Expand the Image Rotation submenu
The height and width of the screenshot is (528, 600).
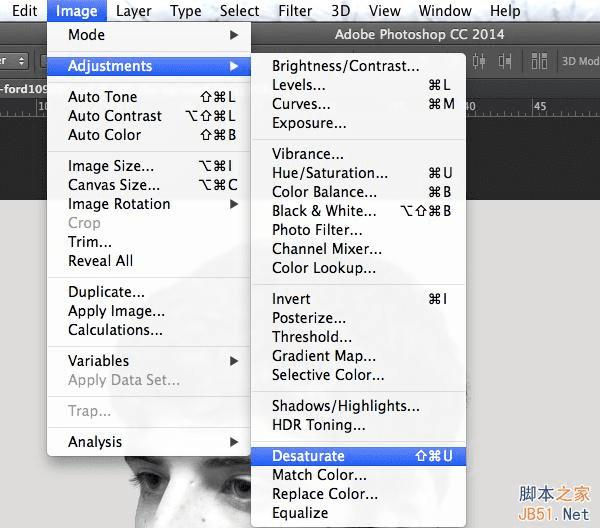click(x=148, y=204)
